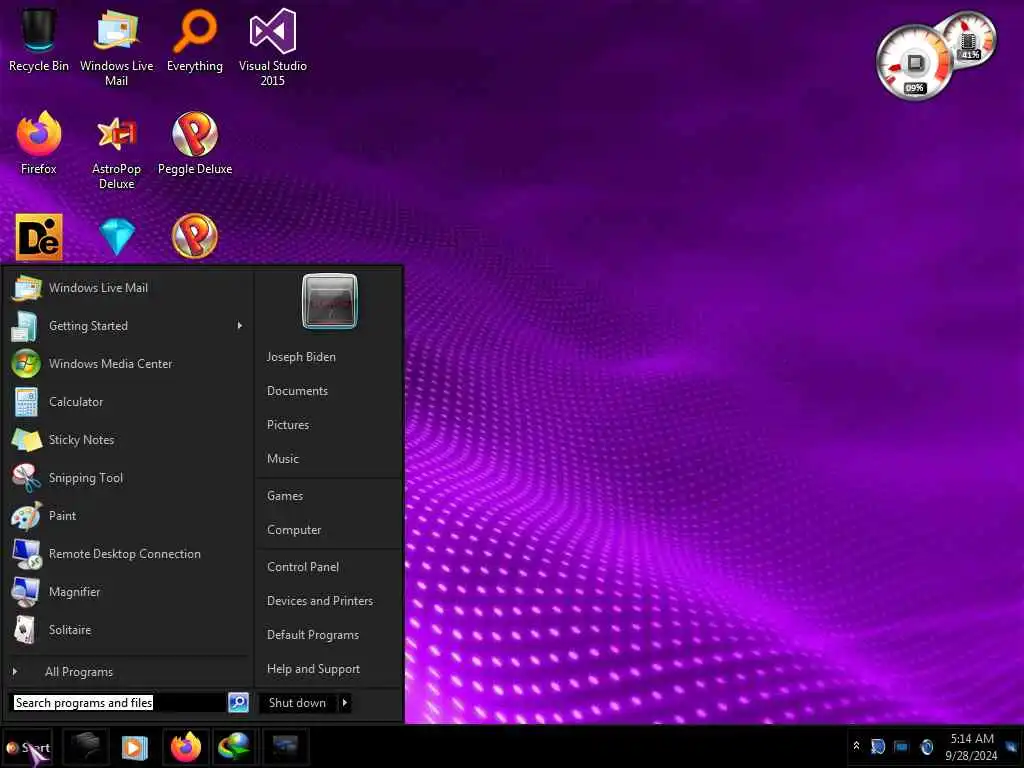Click the round blue tray icon

tap(926, 746)
